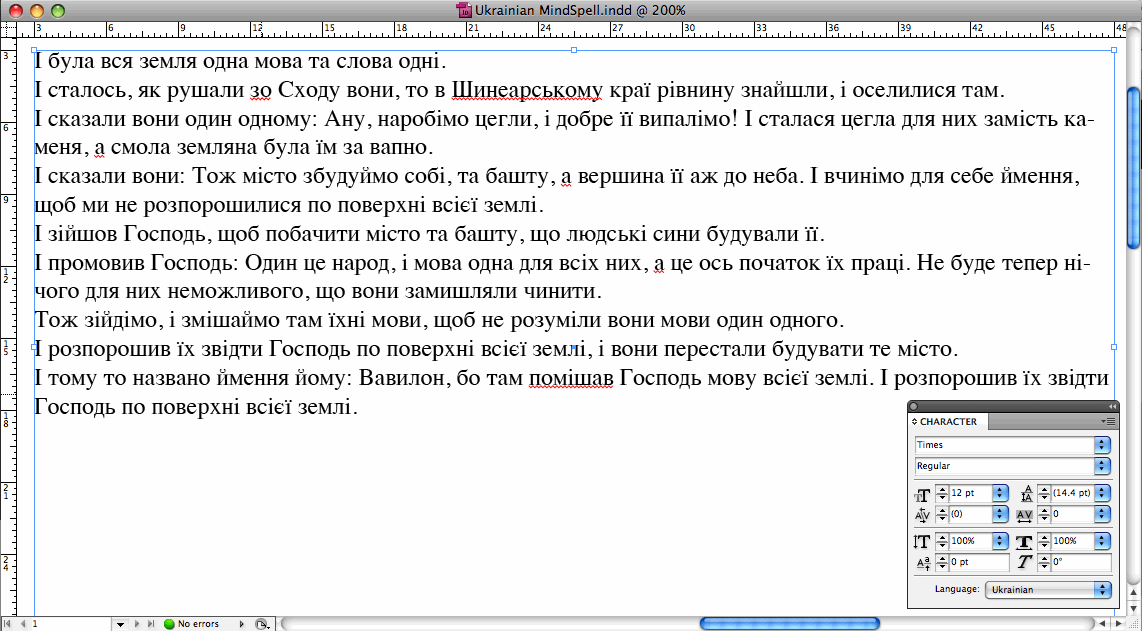Collapse the Character panel to icons
Image resolution: width=1142 pixels, height=631 pixels.
1112,407
